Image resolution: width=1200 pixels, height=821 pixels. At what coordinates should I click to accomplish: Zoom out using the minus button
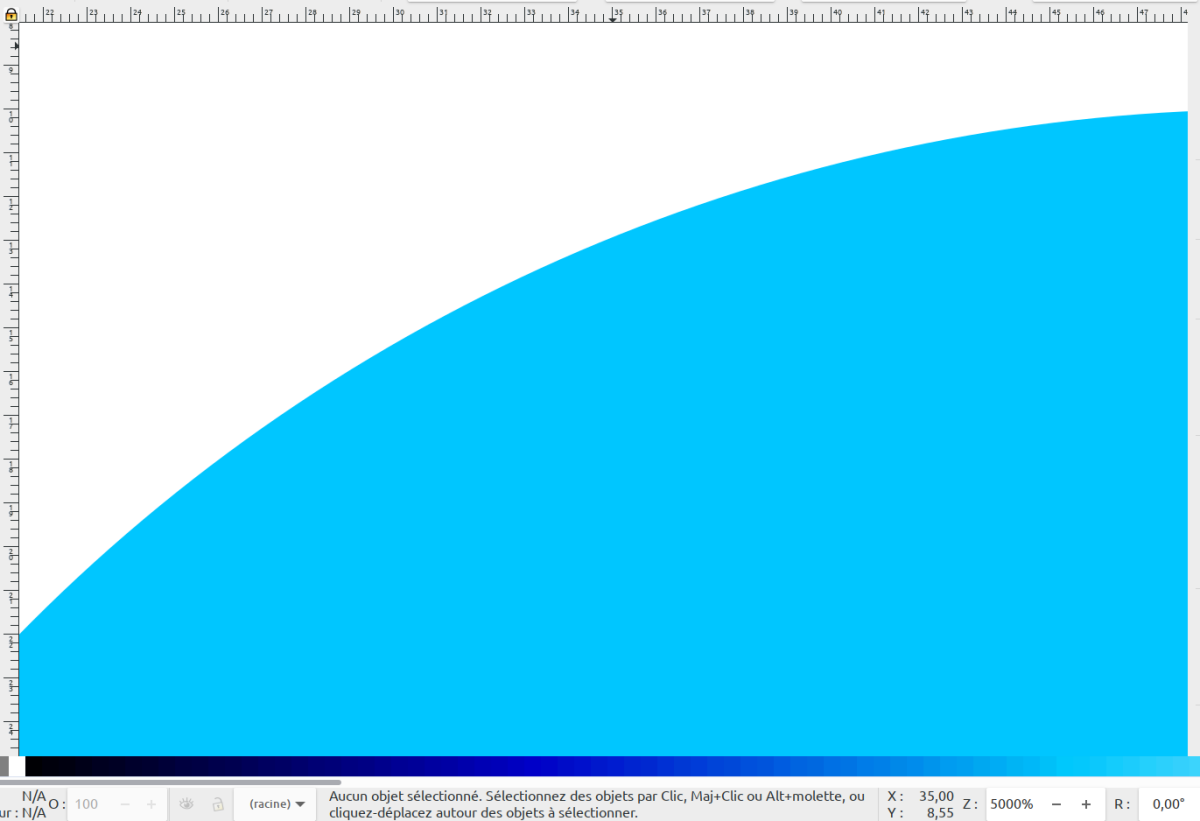[1056, 804]
